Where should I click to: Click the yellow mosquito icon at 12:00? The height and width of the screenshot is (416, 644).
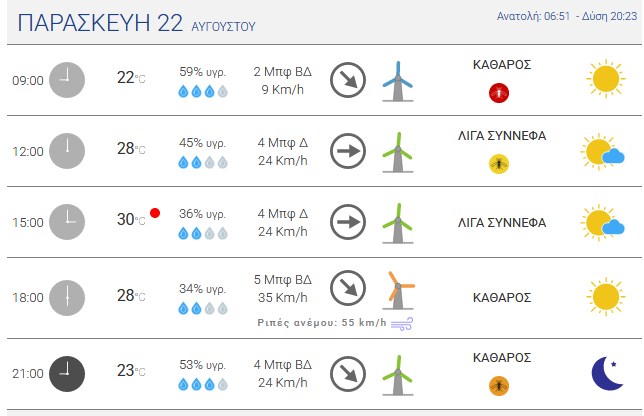(x=499, y=164)
